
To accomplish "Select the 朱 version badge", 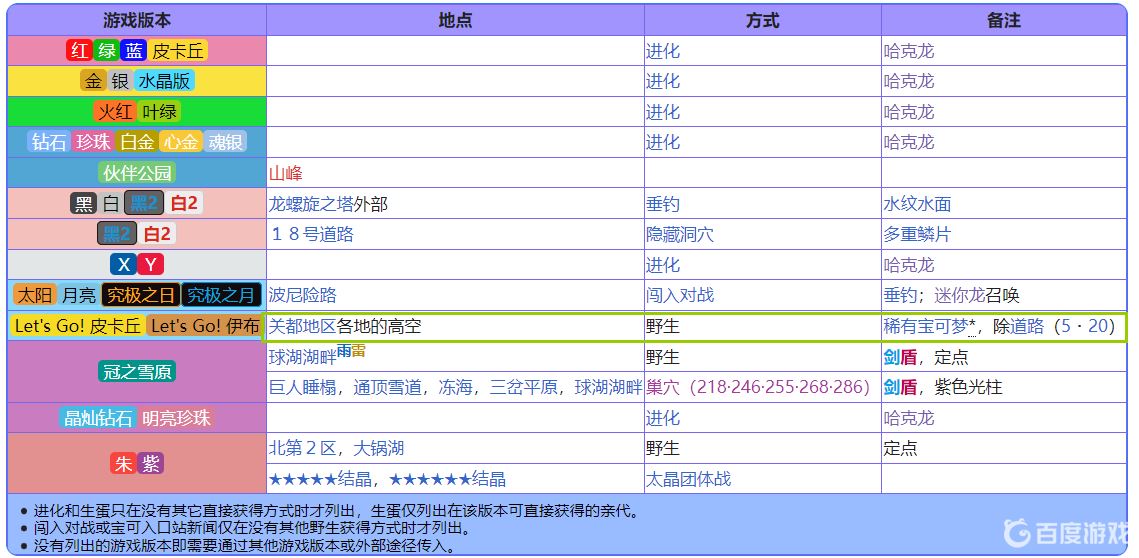I will [x=123, y=464].
